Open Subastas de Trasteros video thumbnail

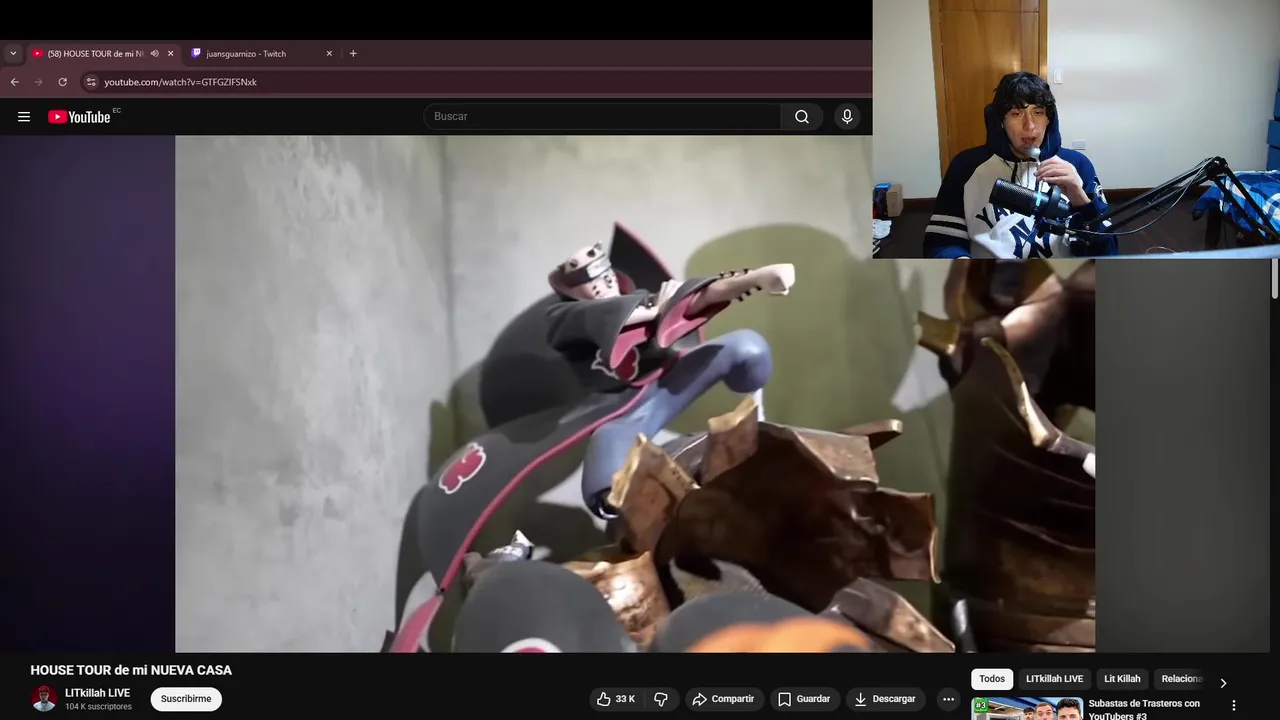[x=1027, y=709]
